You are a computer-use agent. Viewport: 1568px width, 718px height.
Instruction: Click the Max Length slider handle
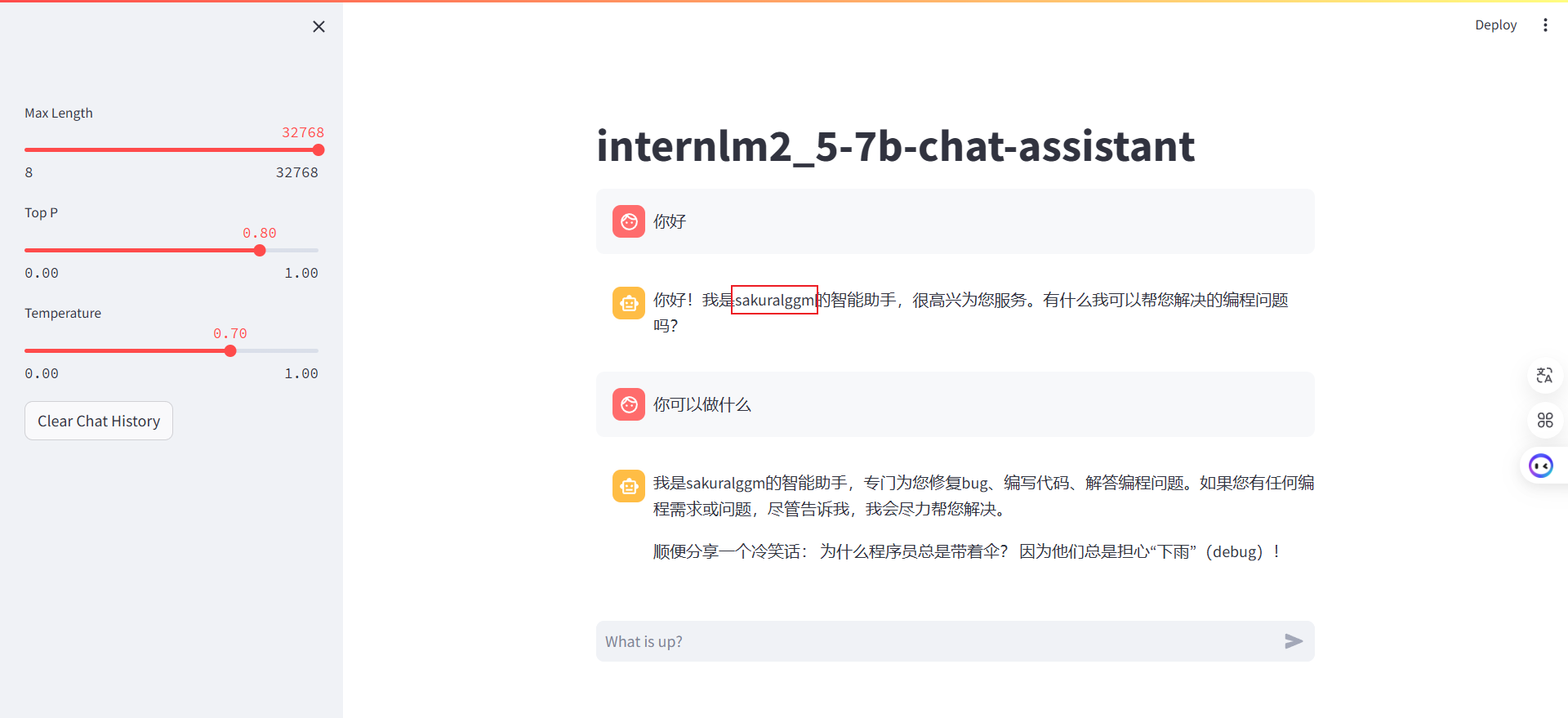coord(318,150)
